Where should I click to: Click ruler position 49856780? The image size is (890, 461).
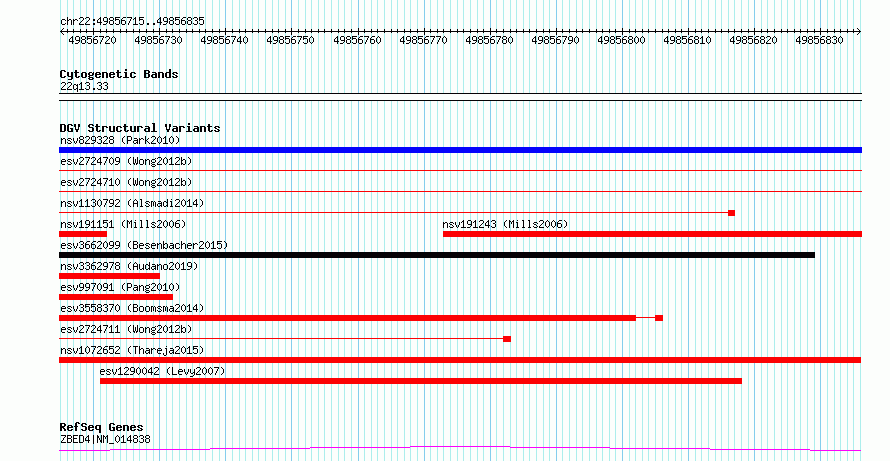click(x=489, y=40)
